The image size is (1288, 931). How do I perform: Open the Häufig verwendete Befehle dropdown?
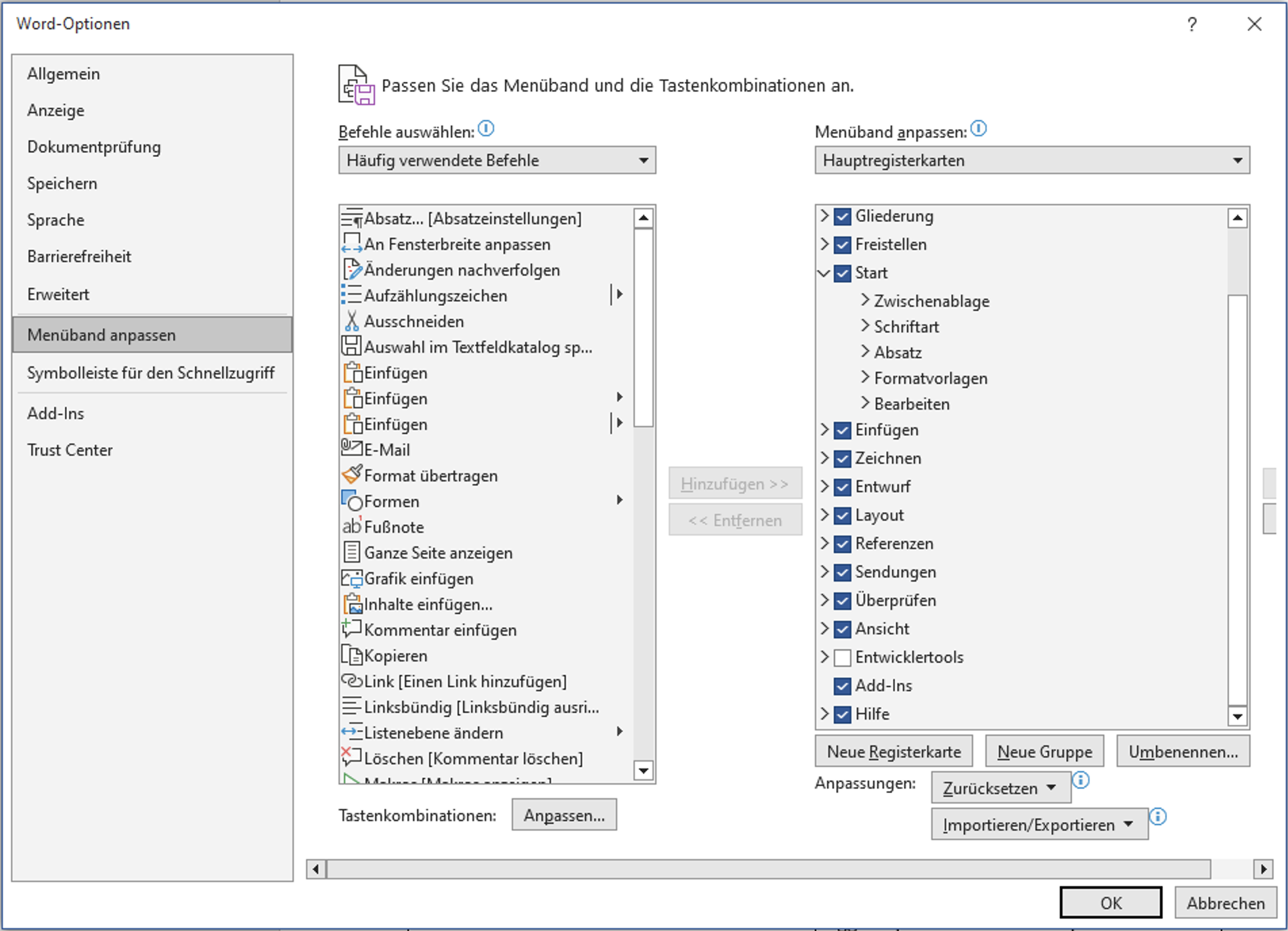coord(497,160)
